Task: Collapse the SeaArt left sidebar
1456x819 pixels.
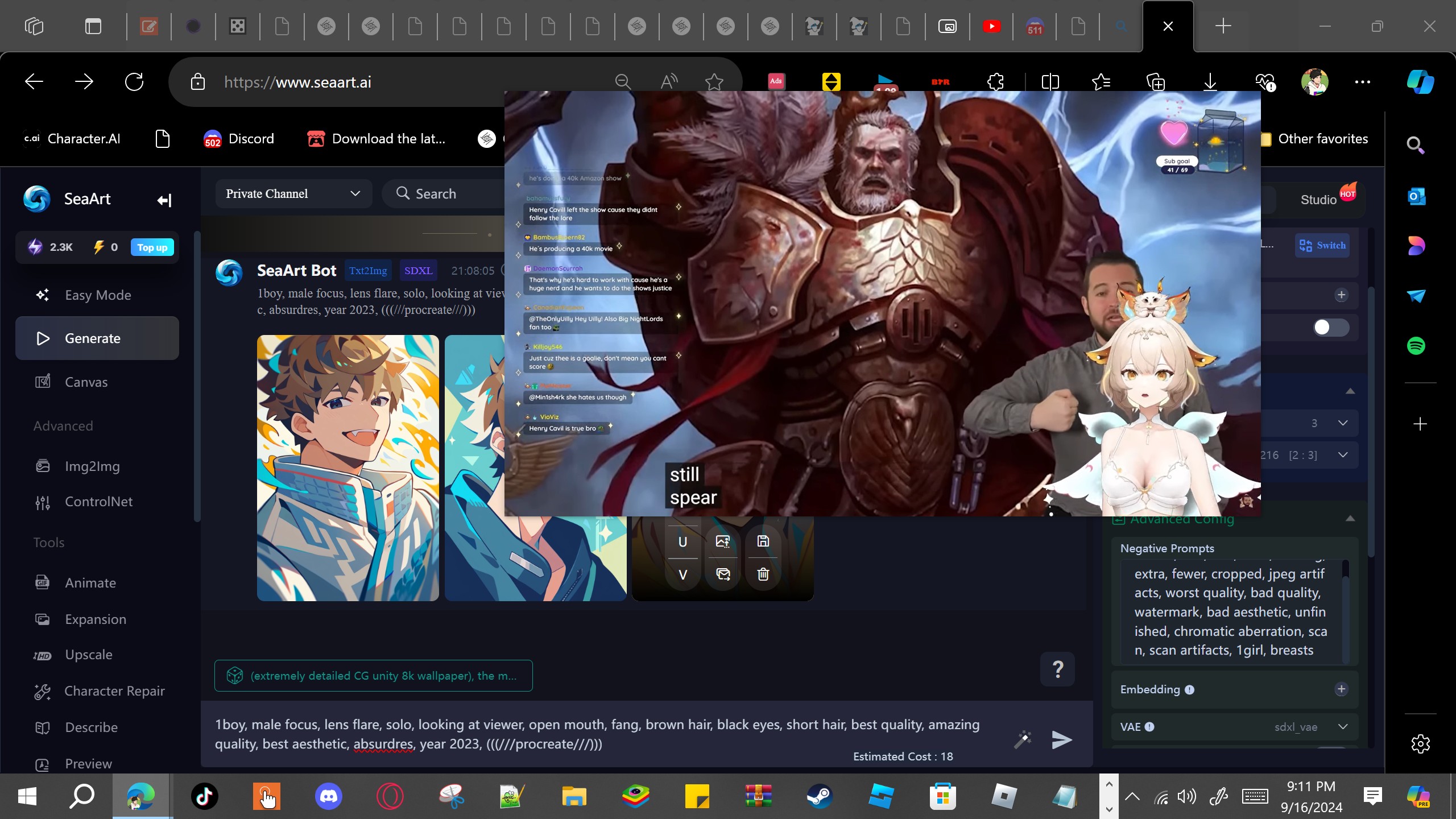Action: (x=164, y=200)
